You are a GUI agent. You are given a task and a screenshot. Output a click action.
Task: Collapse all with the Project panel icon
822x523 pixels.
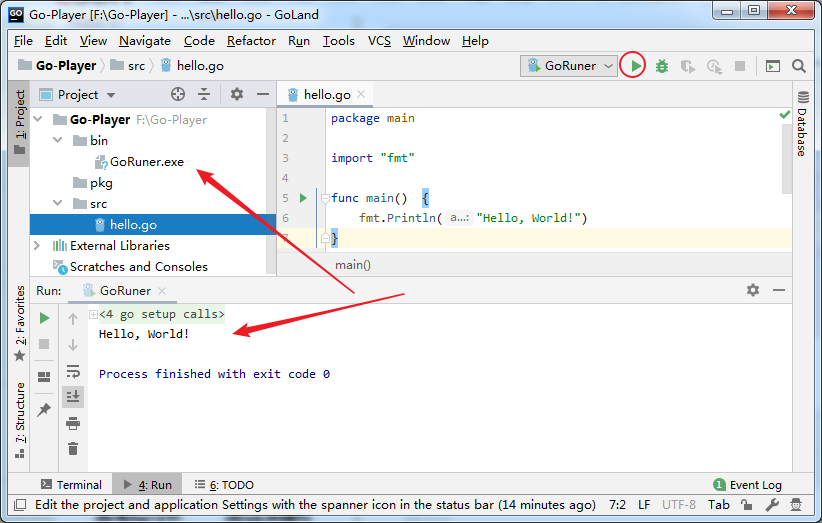click(x=204, y=94)
